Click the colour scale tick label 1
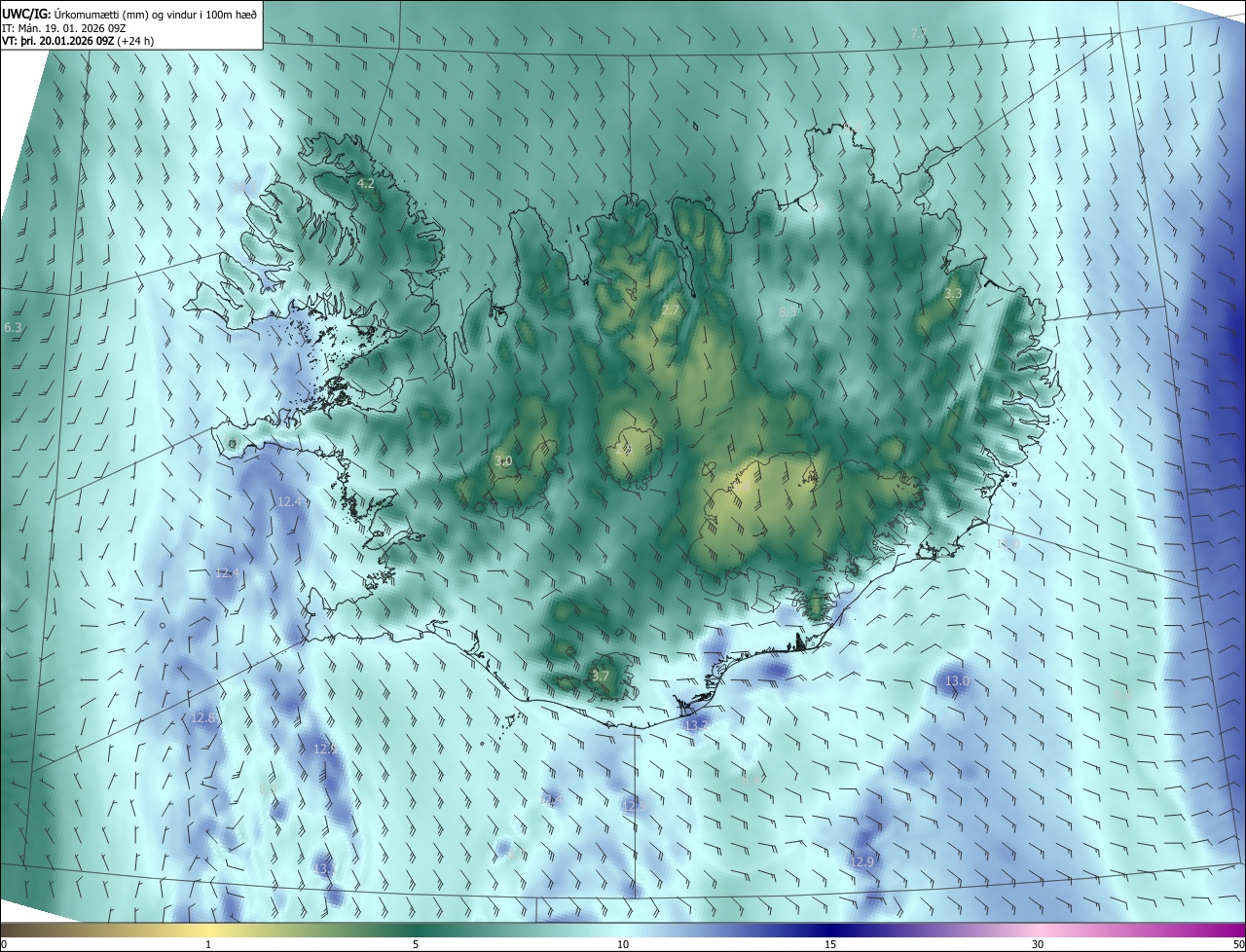This screenshot has width=1246, height=952. [208, 944]
